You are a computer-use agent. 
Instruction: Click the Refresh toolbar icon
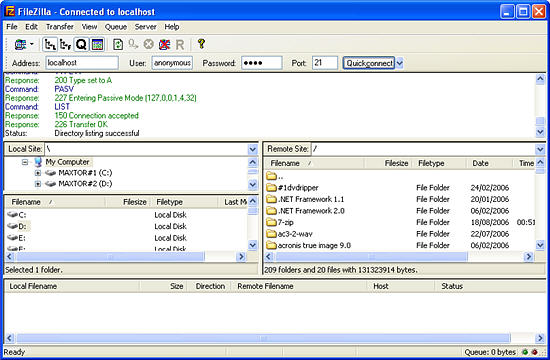118,45
